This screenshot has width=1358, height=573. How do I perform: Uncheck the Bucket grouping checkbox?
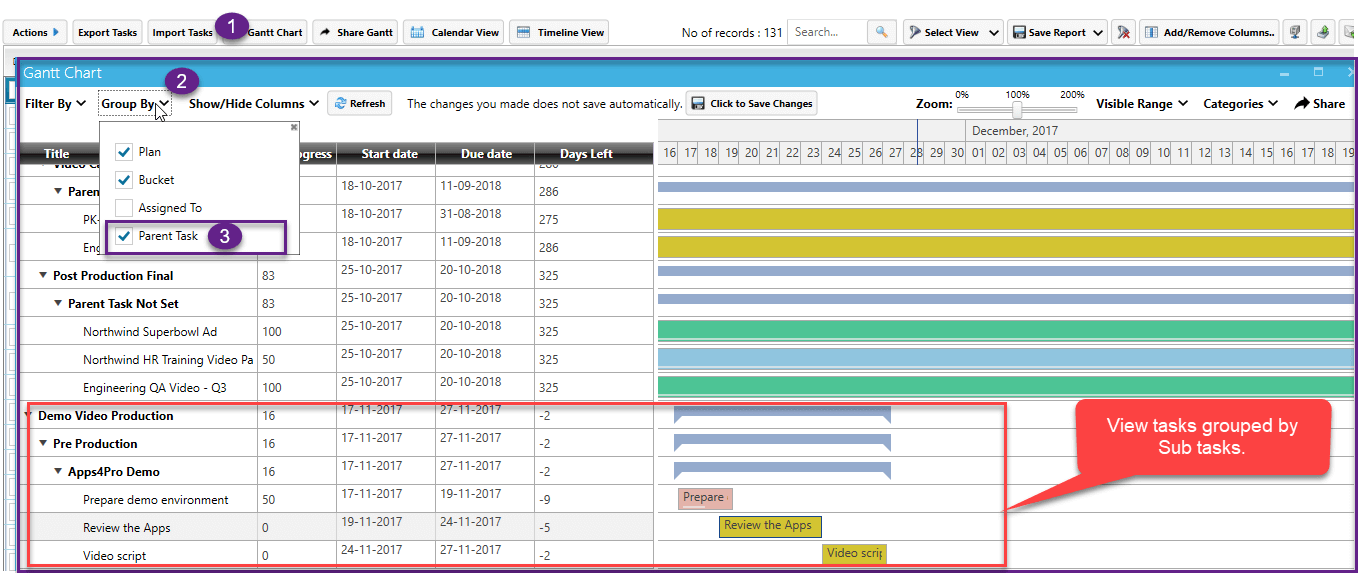point(124,180)
